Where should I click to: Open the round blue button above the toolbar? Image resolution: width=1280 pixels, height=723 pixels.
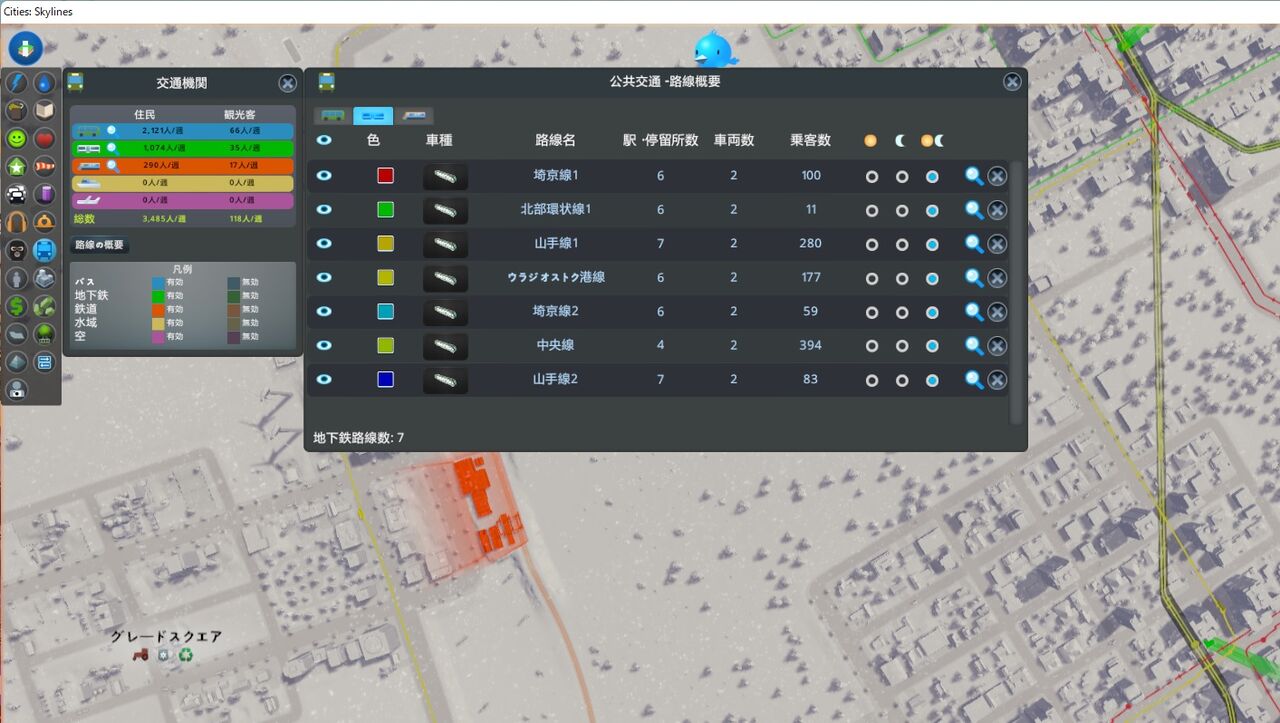click(x=26, y=48)
